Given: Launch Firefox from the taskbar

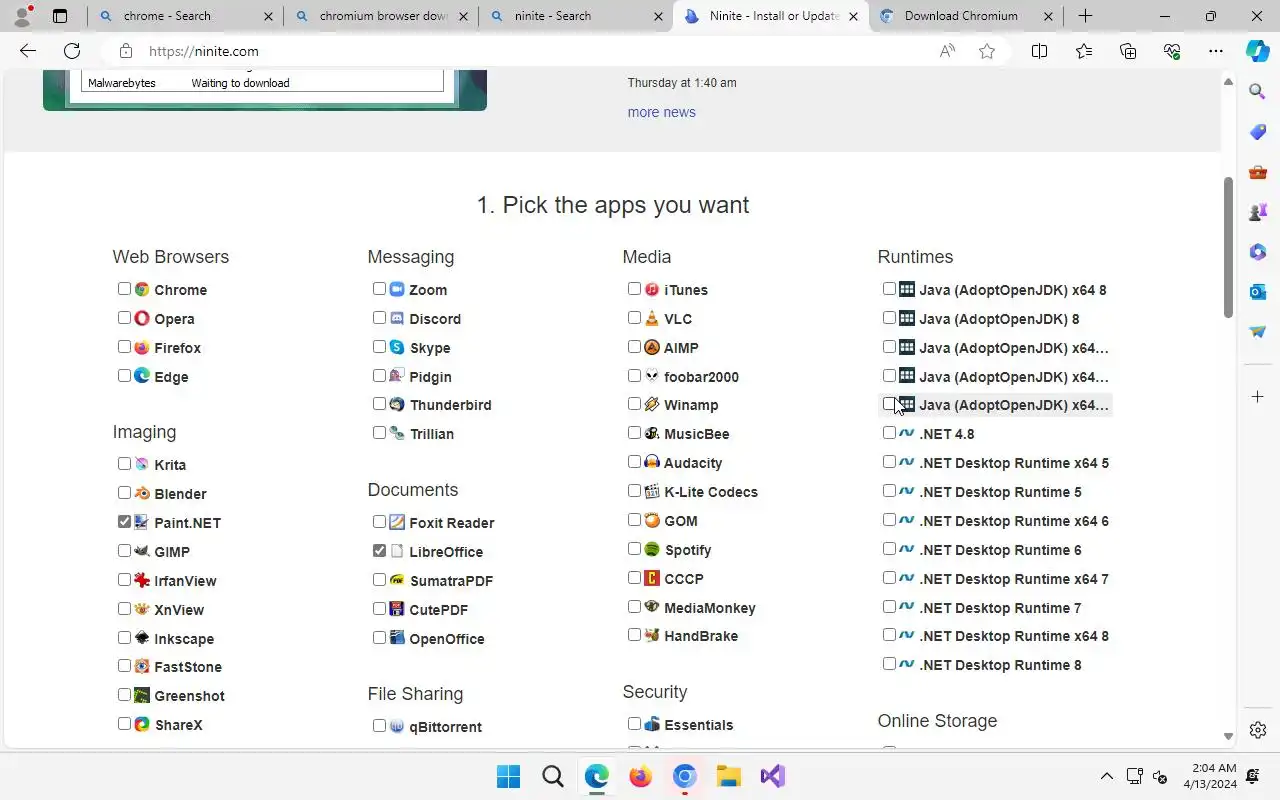Looking at the screenshot, I should [640, 776].
